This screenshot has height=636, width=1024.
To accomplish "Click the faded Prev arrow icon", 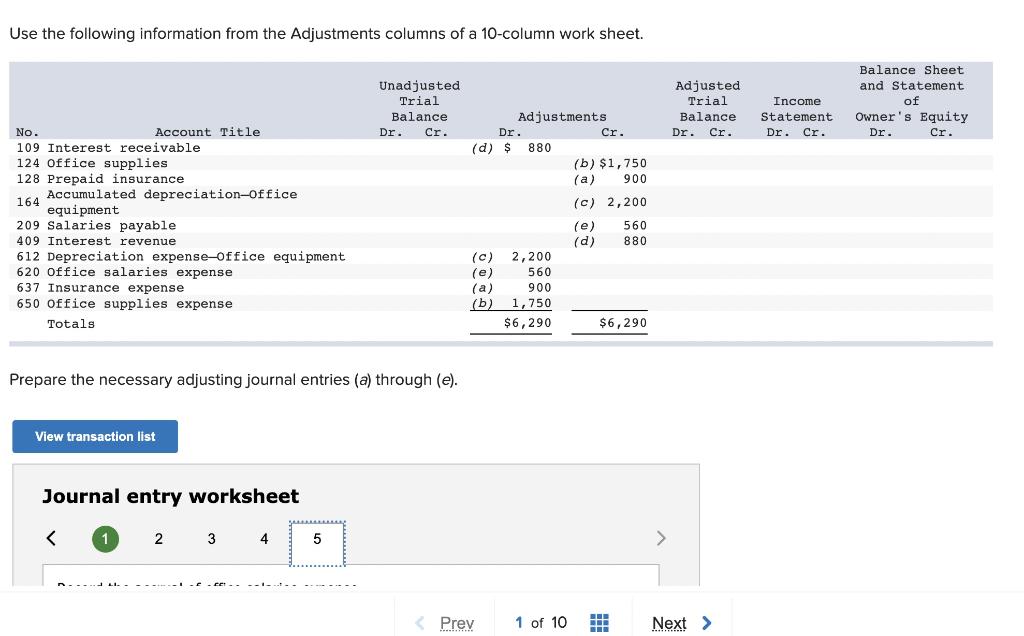I will pos(419,622).
